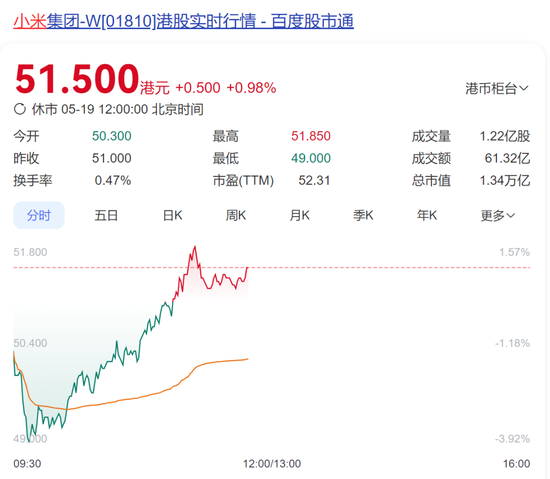Click the 最高 51.850 high value

[311, 136]
